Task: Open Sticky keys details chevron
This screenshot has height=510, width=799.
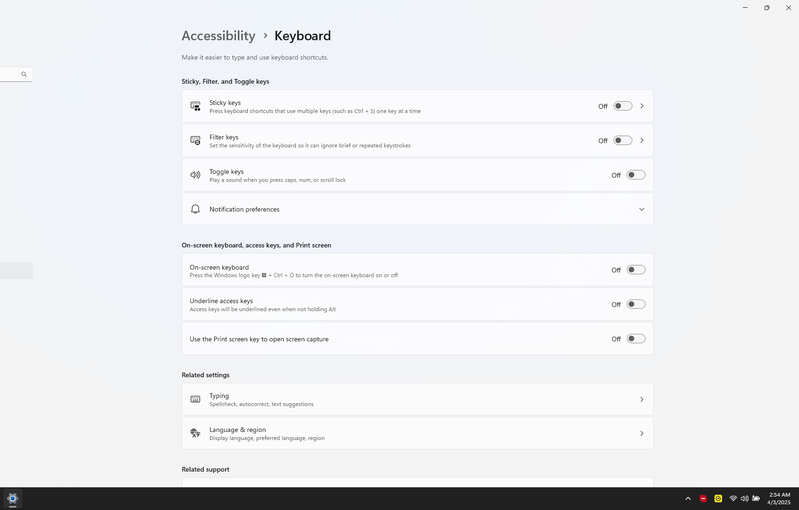Action: click(642, 106)
